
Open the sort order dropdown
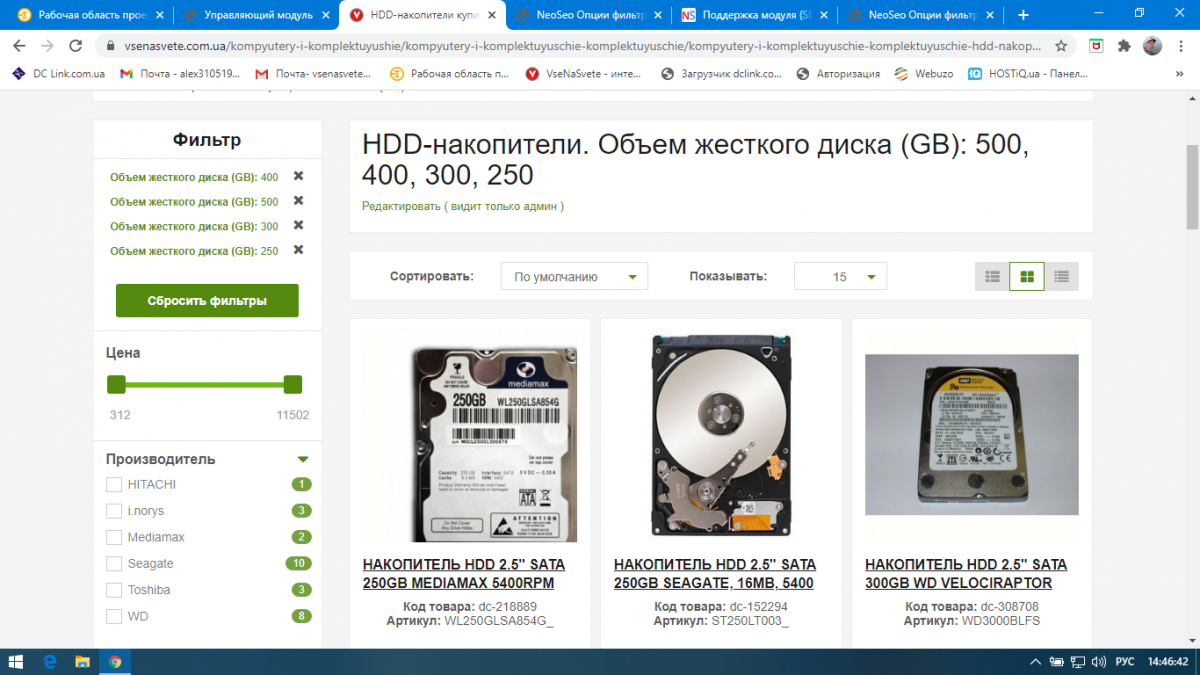click(574, 277)
